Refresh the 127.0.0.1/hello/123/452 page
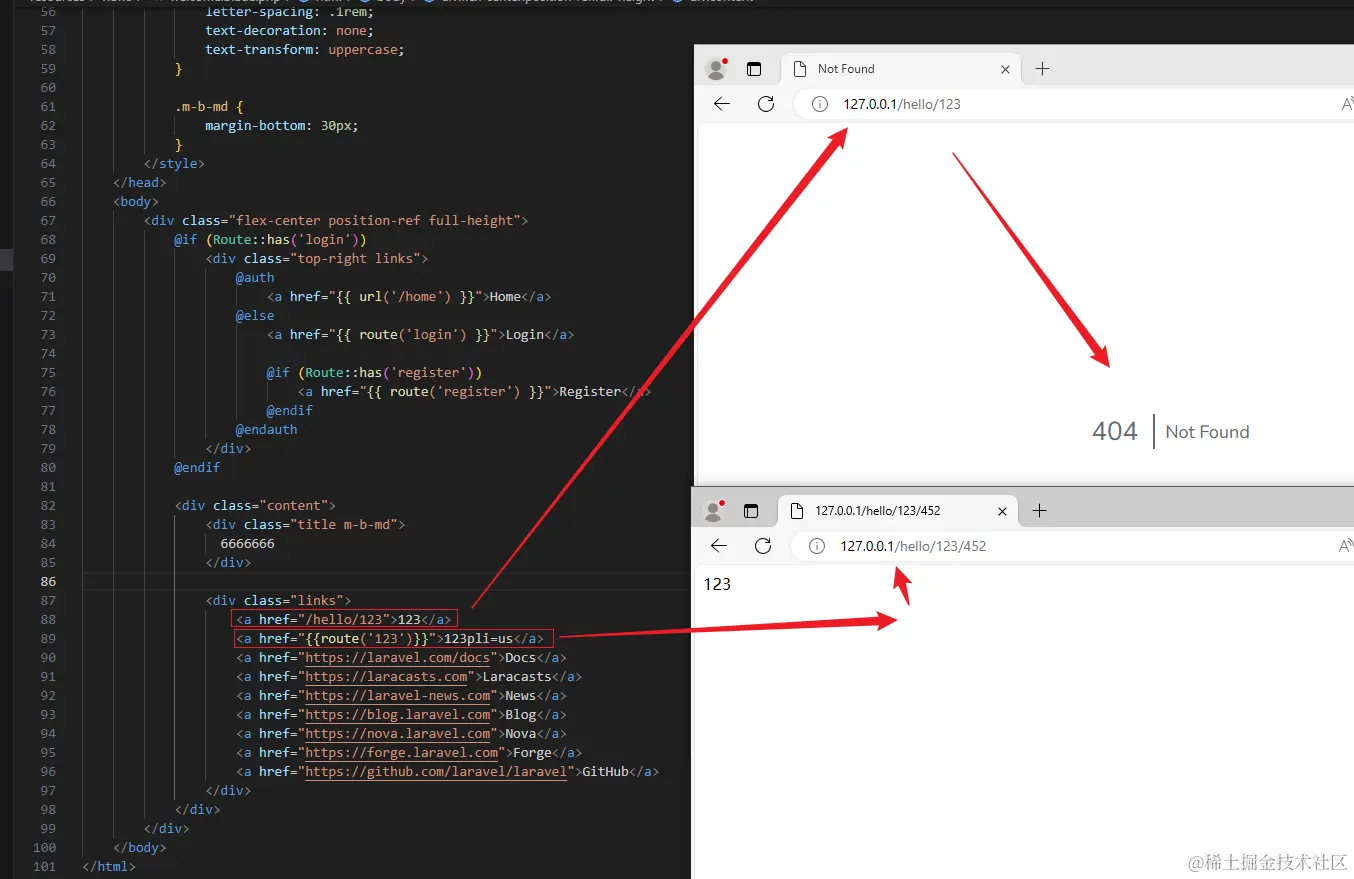Viewport: 1354px width, 879px height. [763, 546]
